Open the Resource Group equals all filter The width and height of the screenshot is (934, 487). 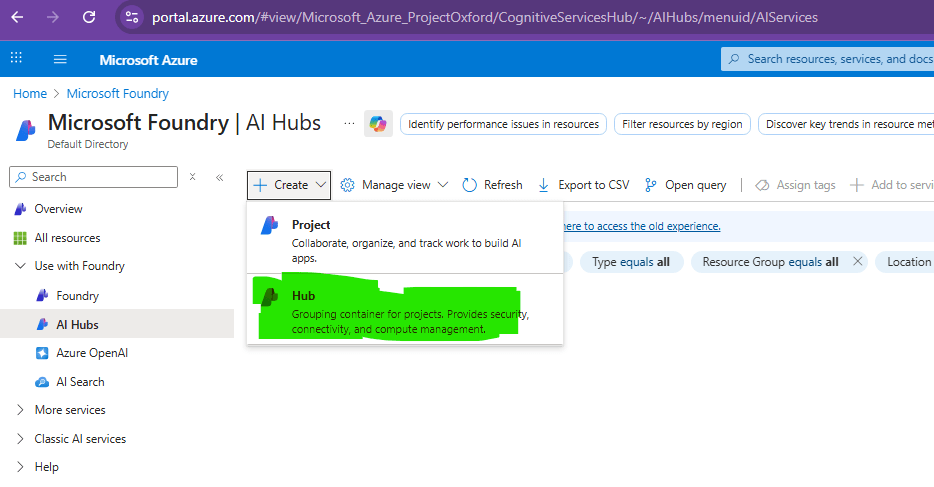tap(770, 262)
